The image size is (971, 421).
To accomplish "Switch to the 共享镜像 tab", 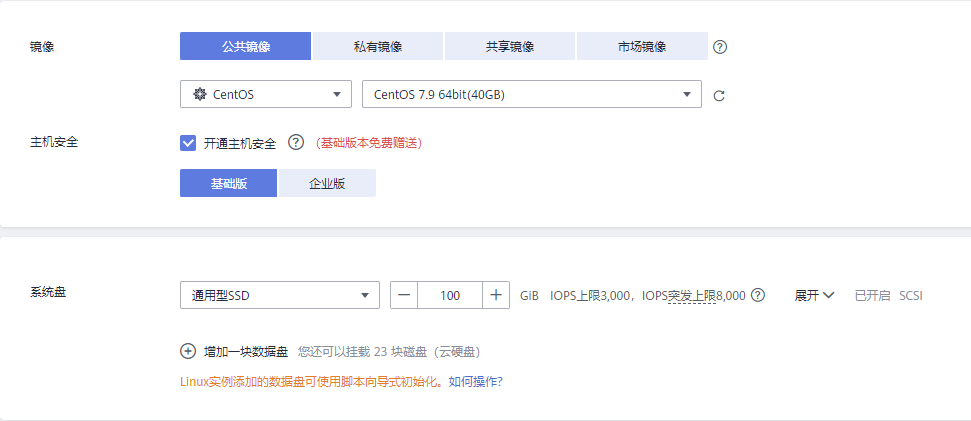I will pyautogui.click(x=509, y=47).
